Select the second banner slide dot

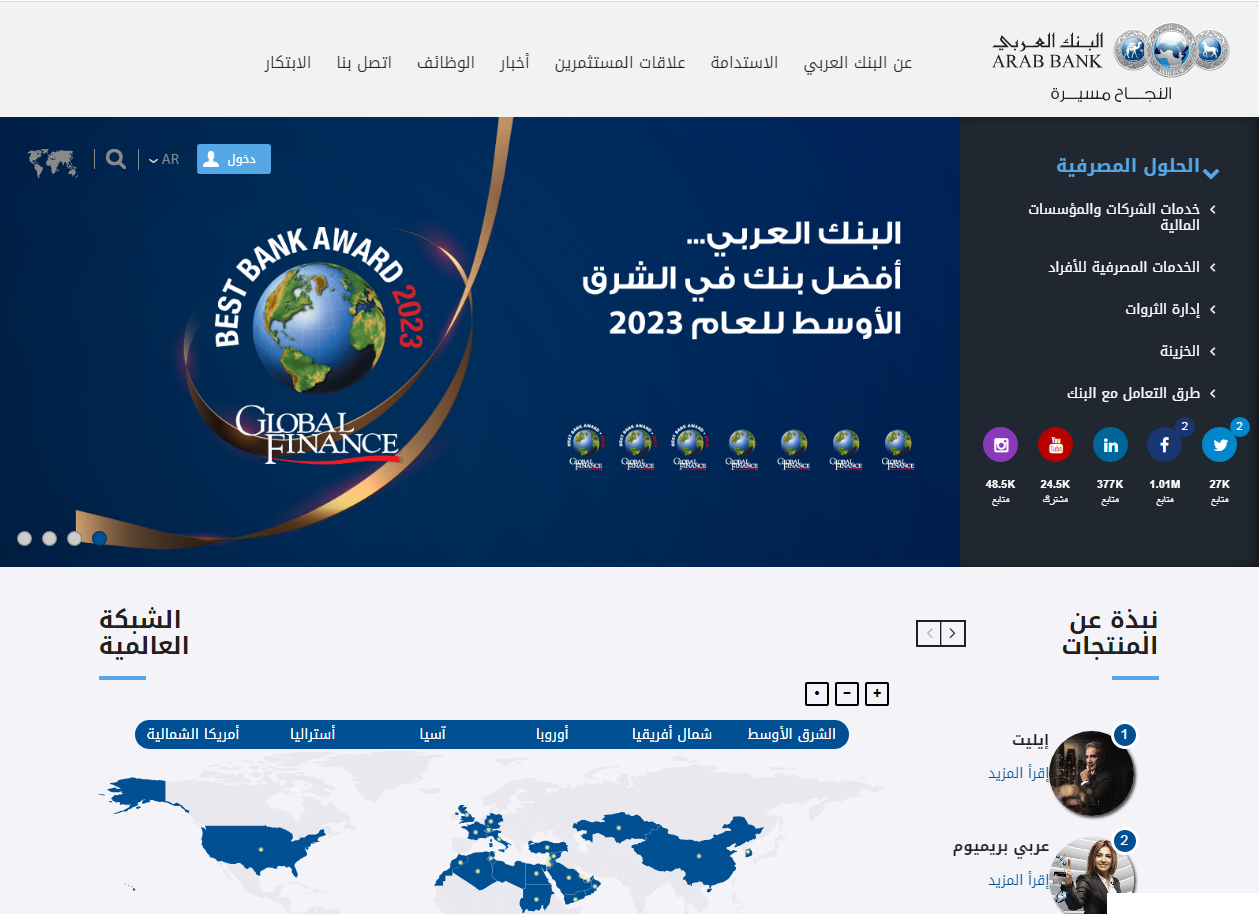50,538
